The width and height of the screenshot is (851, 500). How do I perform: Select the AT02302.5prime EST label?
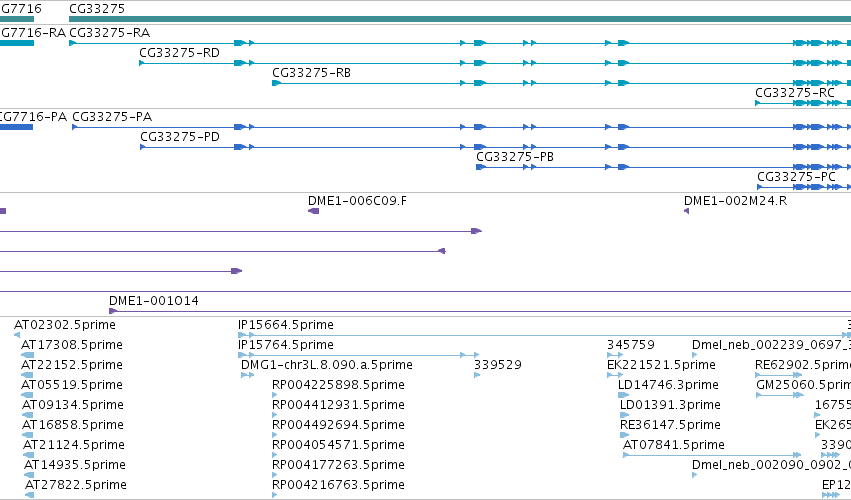click(x=65, y=325)
